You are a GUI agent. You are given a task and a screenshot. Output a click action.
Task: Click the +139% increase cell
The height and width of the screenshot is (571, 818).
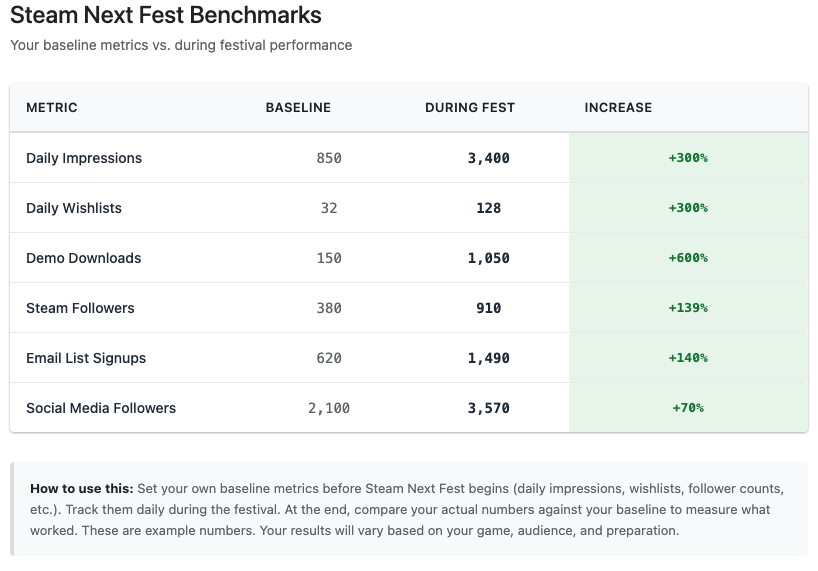click(688, 308)
